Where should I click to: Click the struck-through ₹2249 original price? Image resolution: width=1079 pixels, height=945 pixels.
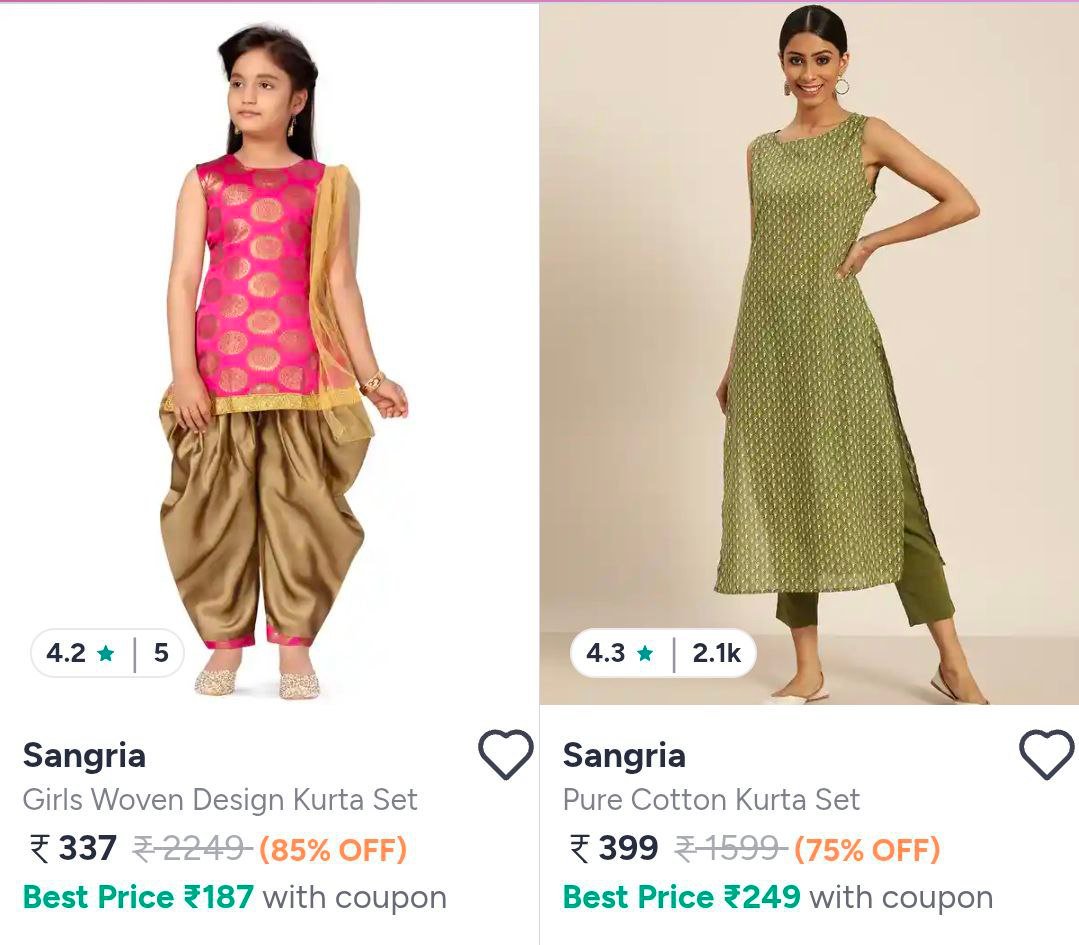(x=191, y=849)
